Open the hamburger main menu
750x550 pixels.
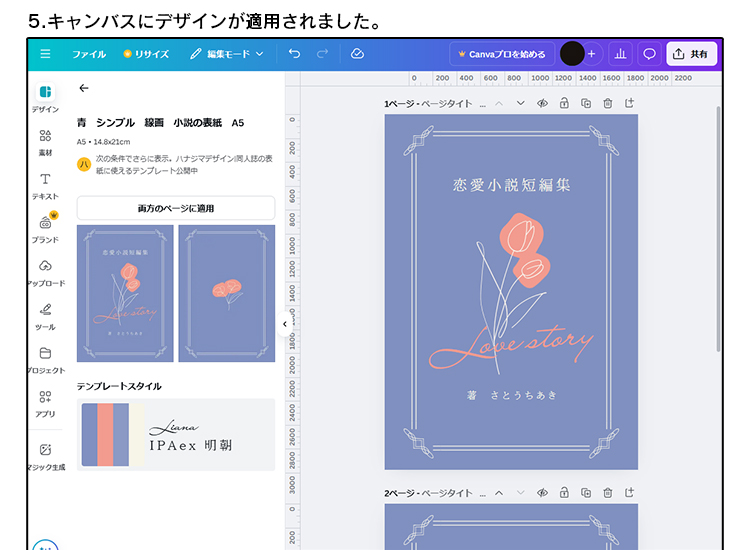pyautogui.click(x=45, y=54)
